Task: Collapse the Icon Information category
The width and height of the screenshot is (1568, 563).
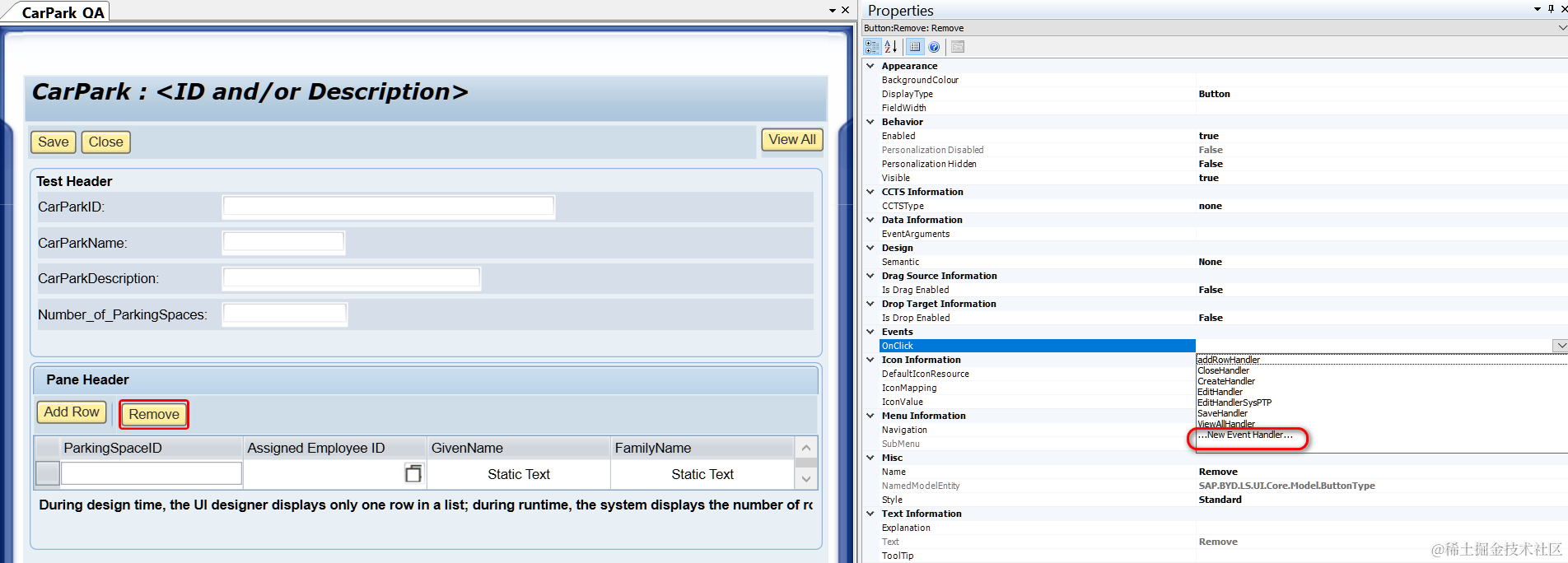Action: pos(870,360)
